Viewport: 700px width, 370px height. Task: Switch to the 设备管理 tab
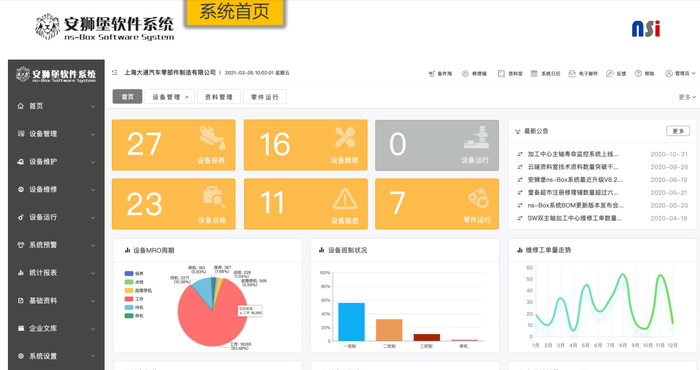pos(170,97)
